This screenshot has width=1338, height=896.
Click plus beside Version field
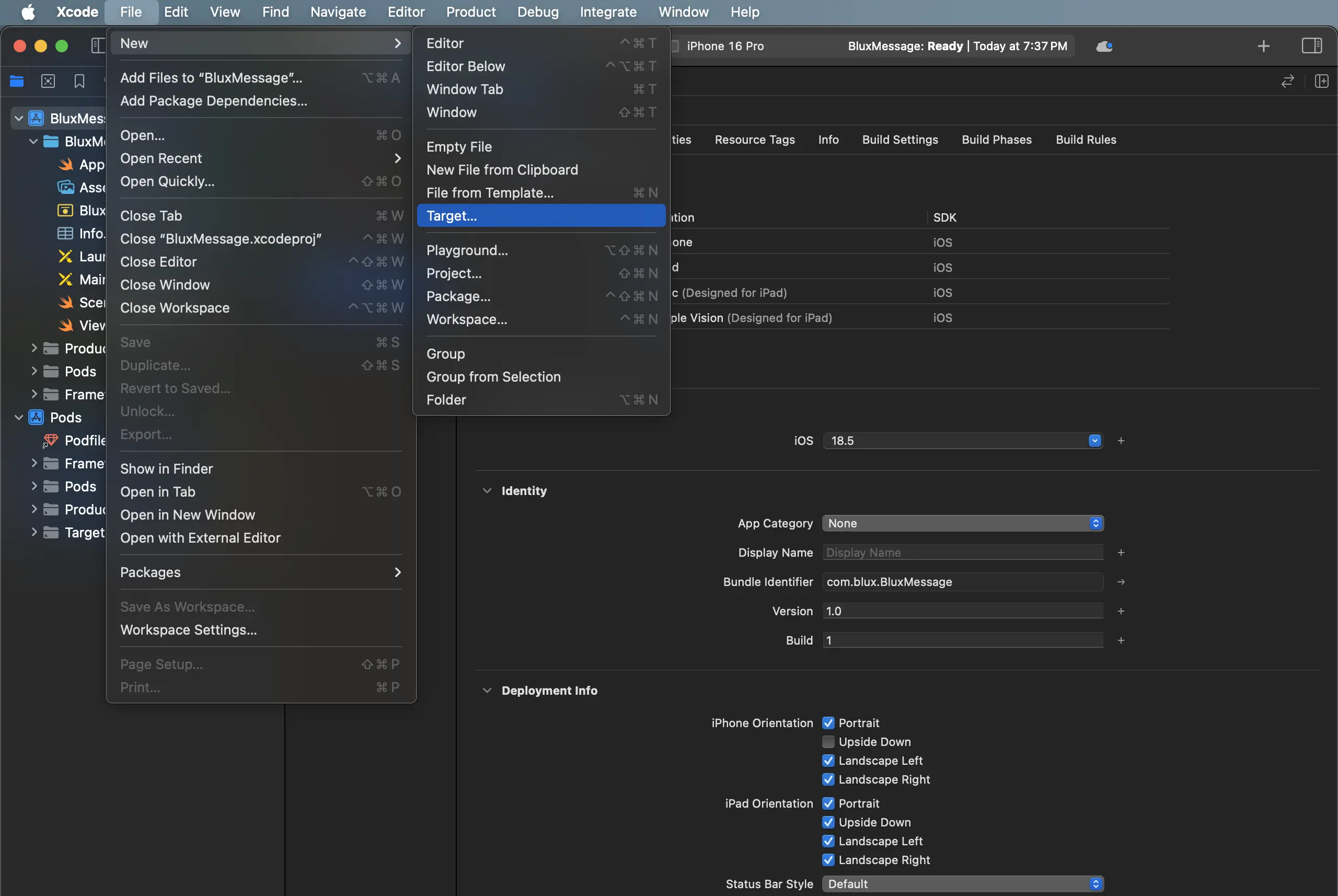tap(1121, 611)
